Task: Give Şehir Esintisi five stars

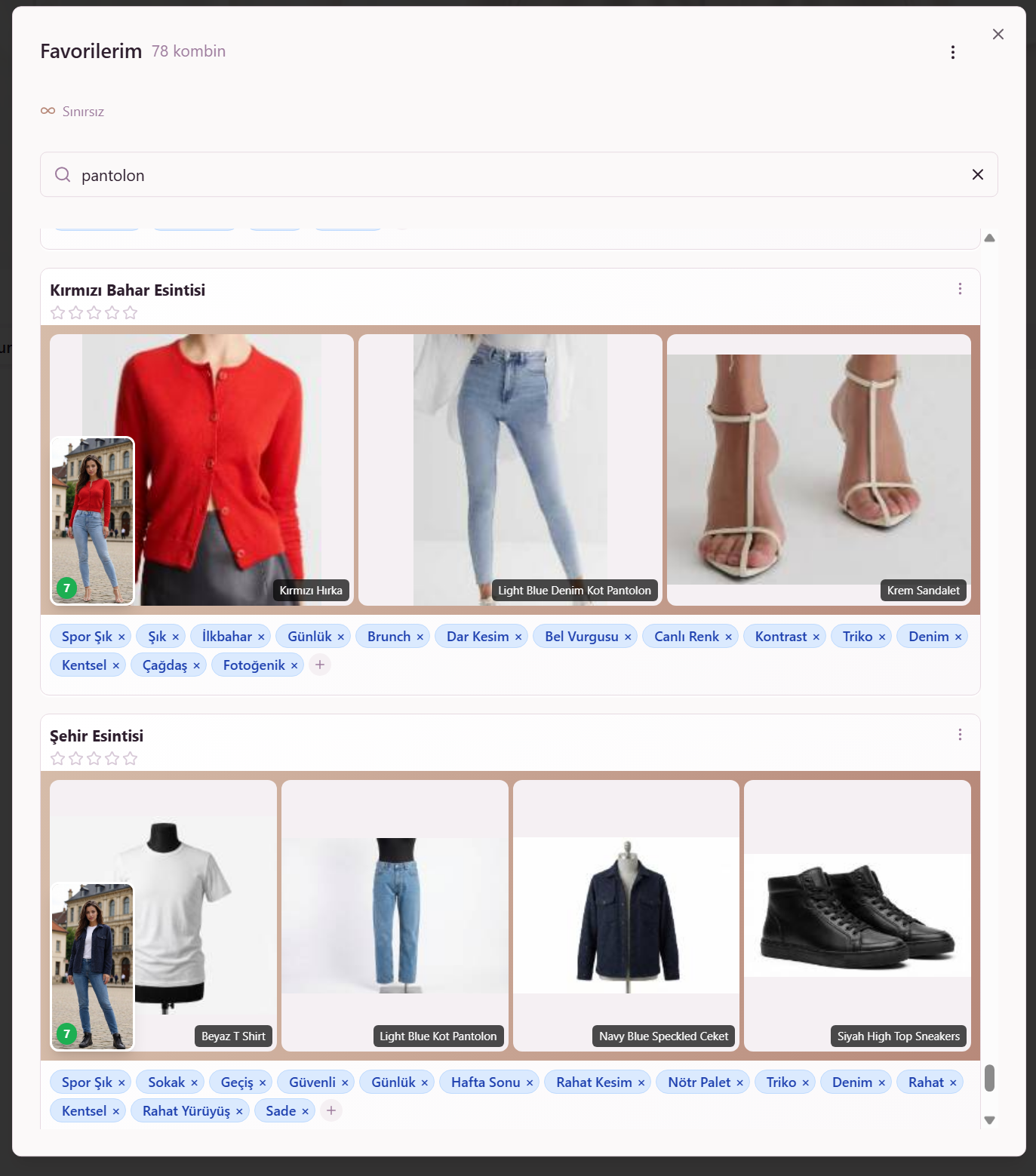Action: pyautogui.click(x=131, y=758)
